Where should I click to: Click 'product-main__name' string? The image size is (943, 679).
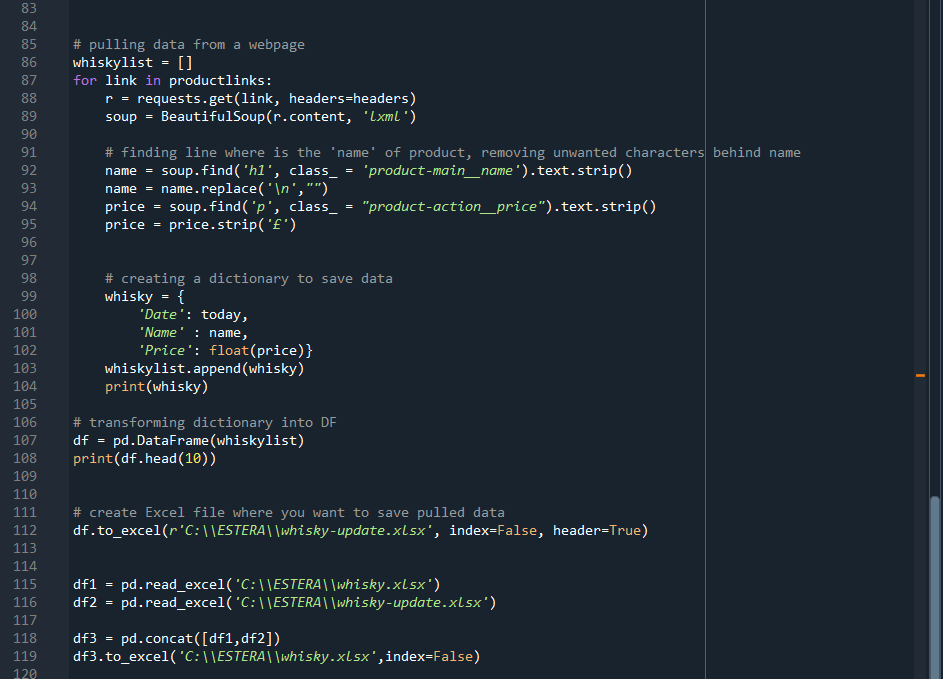[x=441, y=171]
